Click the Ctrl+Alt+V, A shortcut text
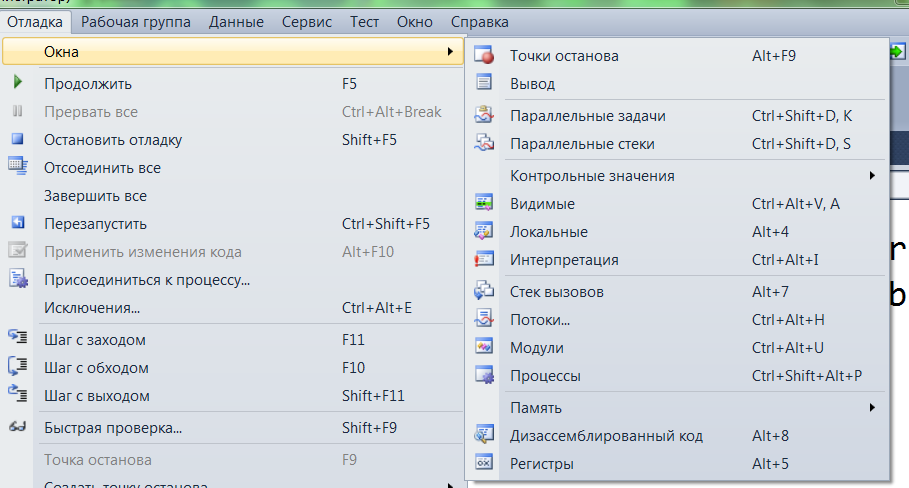909x488 pixels. pyautogui.click(x=795, y=204)
